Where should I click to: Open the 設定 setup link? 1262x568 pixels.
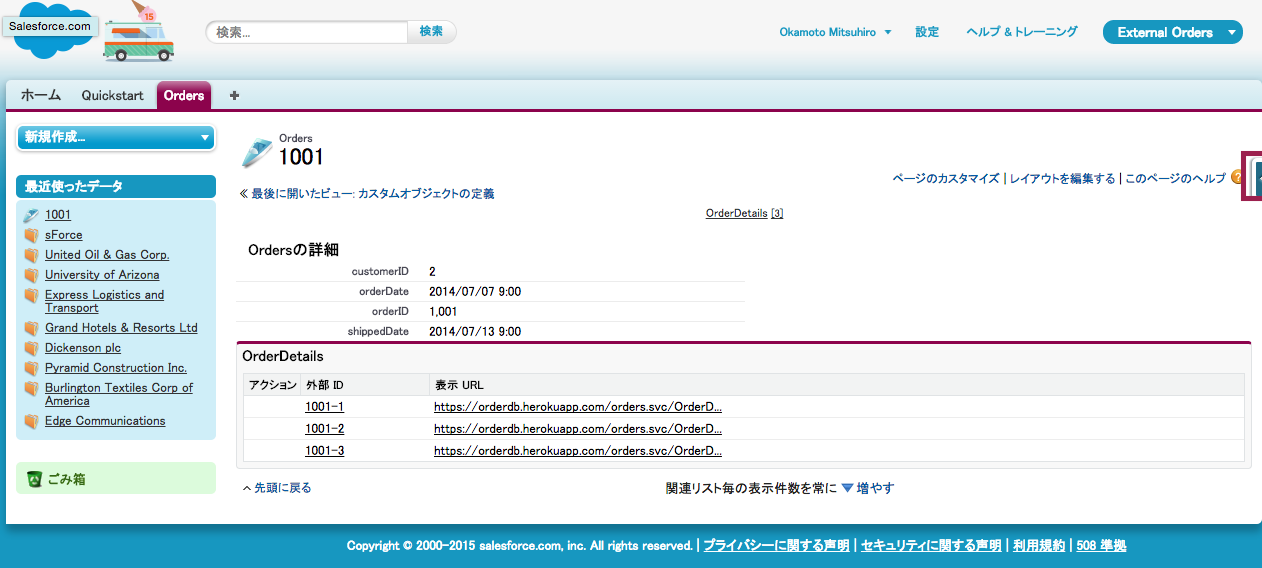(x=927, y=32)
